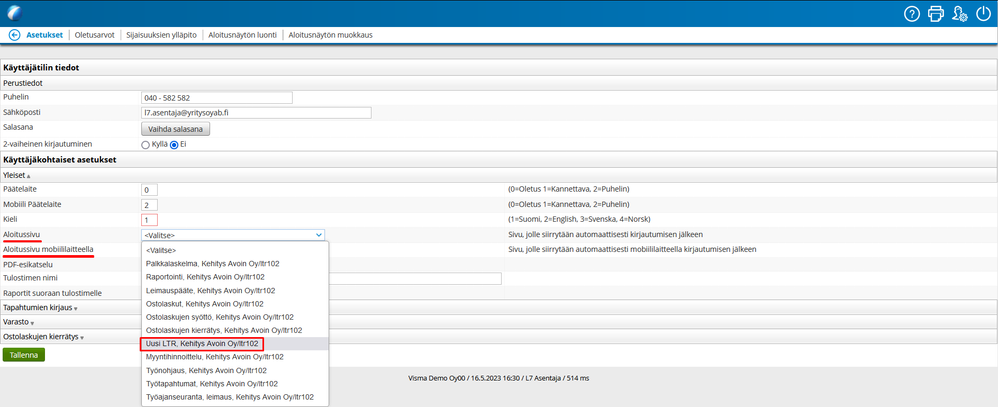Screen dimensions: 998x407
Task: Click the Kieli language codes hint text
Action: [x=579, y=219]
